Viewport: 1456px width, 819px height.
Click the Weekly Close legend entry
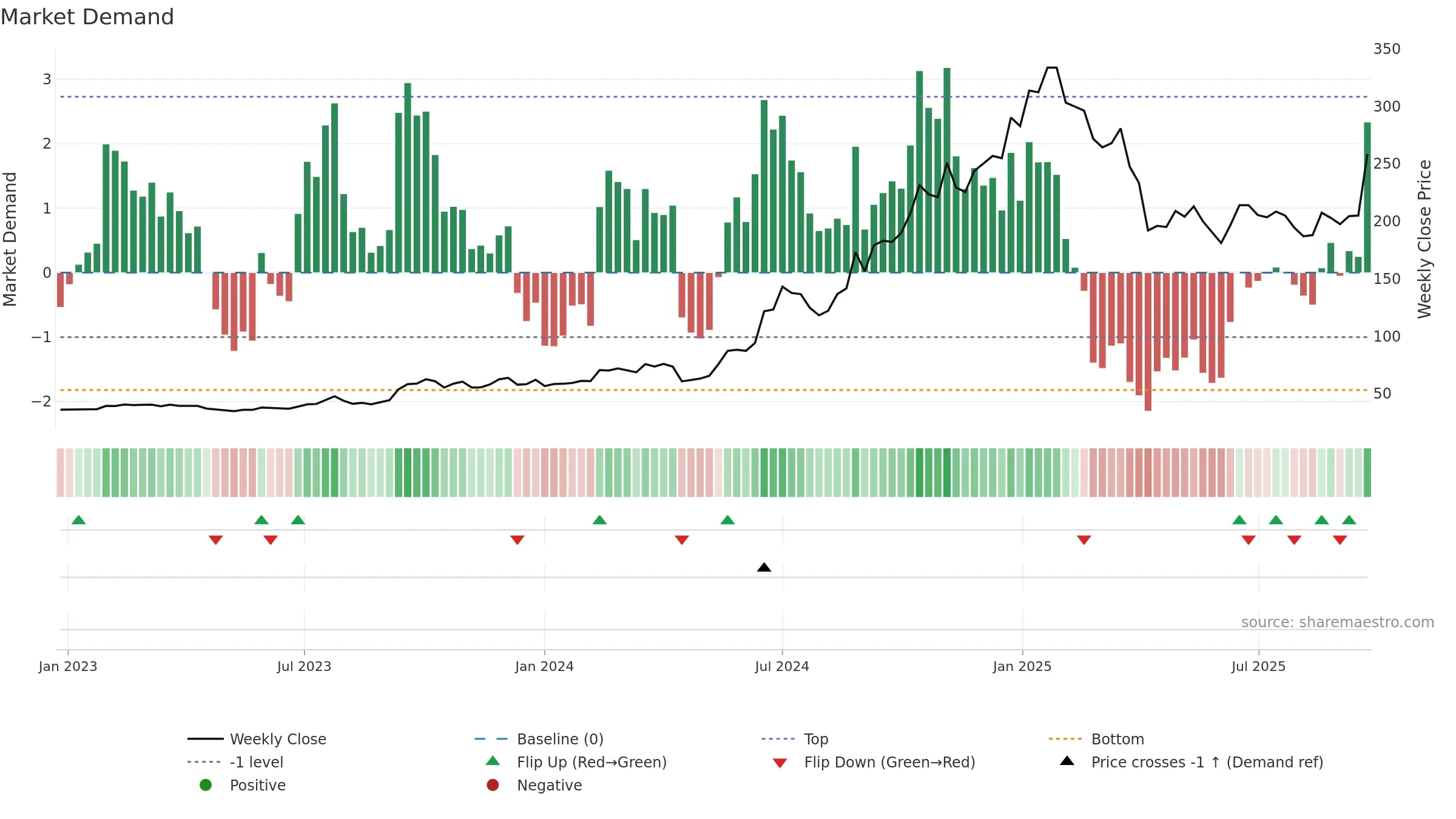257,739
